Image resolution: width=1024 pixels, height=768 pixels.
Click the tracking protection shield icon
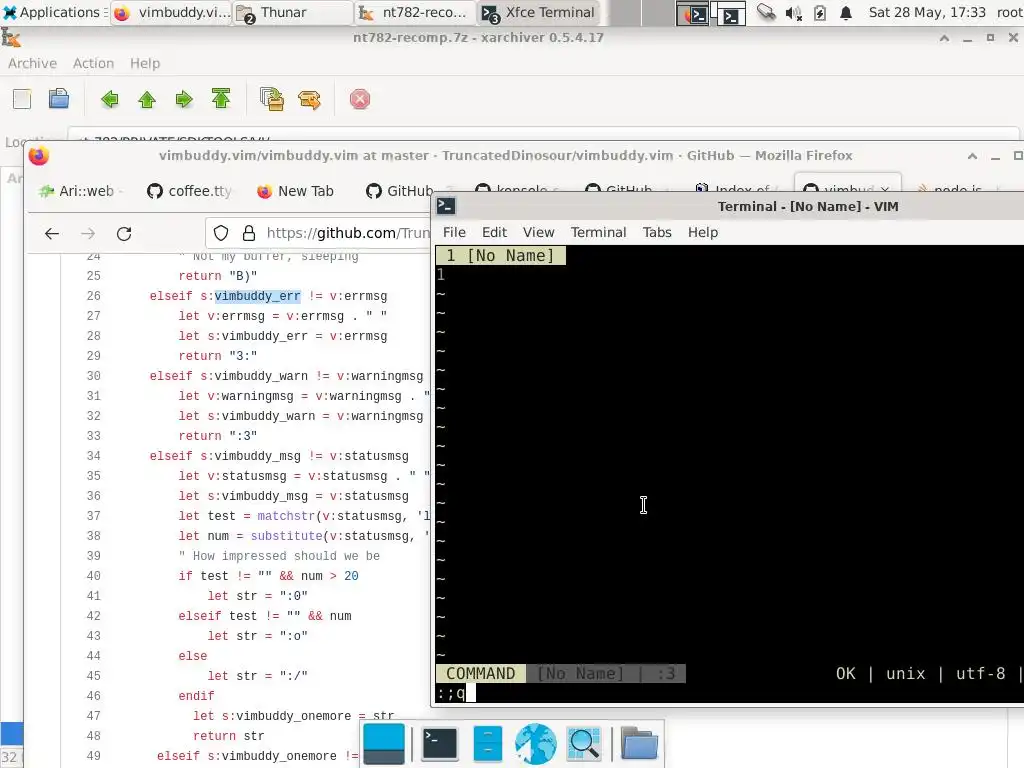(x=221, y=233)
